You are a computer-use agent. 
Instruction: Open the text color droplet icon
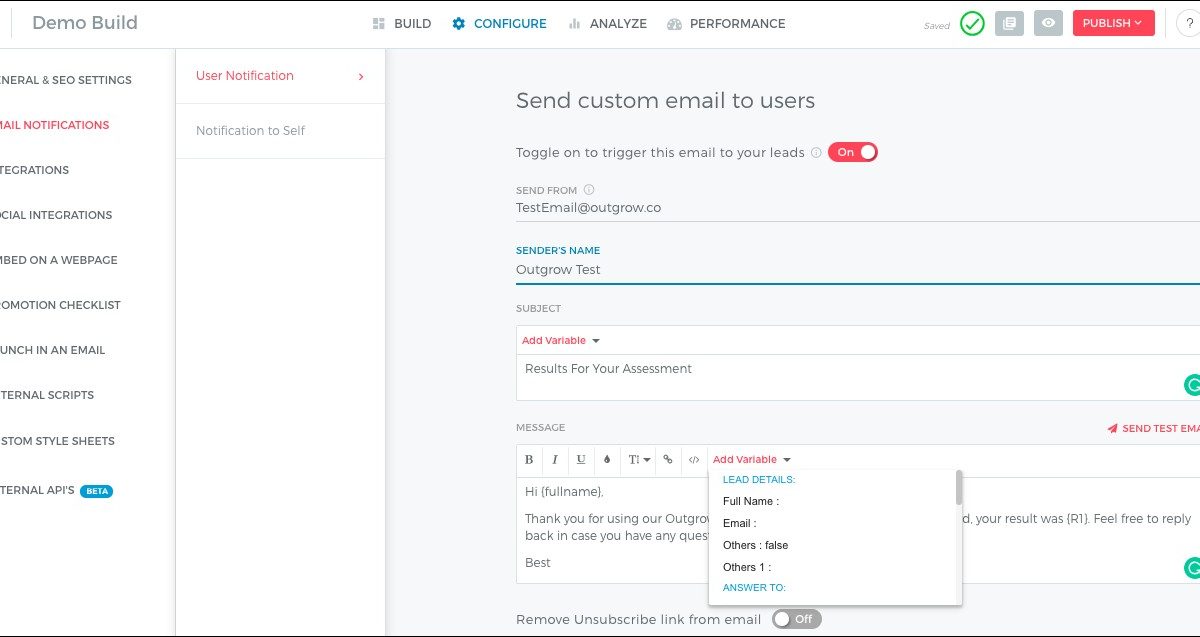click(x=607, y=460)
